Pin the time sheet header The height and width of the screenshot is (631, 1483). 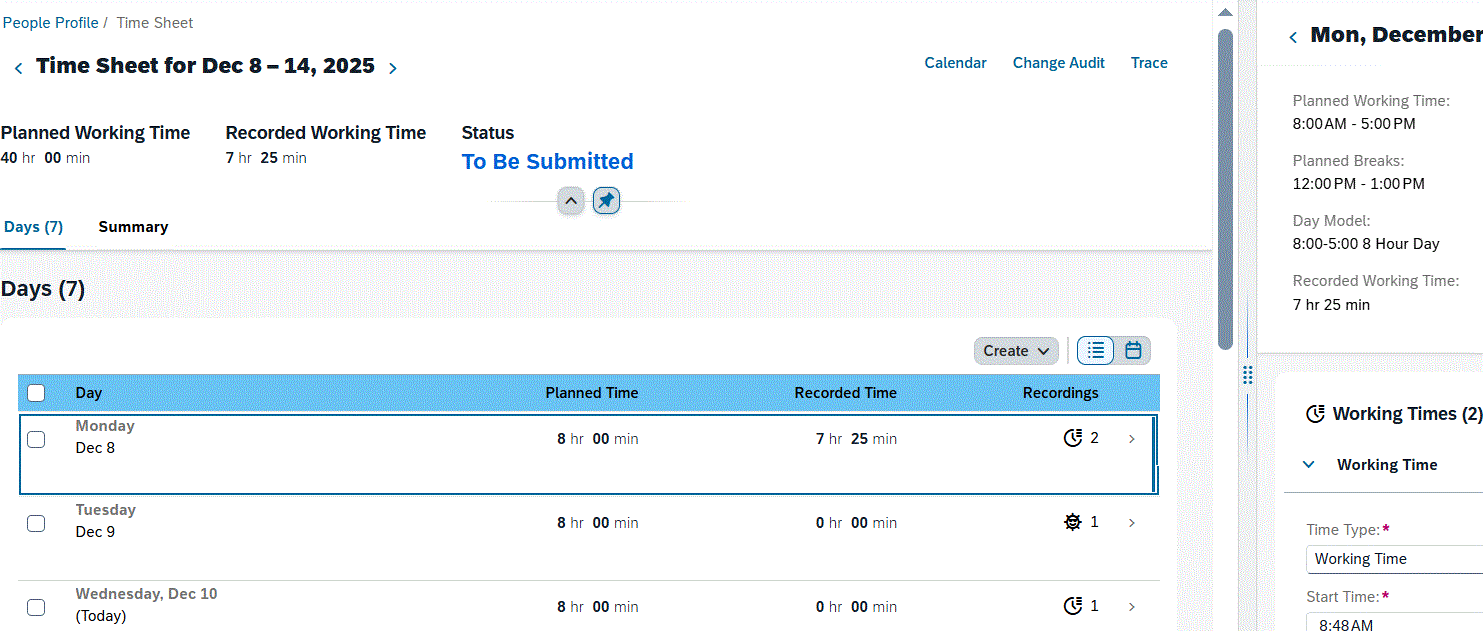click(x=606, y=201)
